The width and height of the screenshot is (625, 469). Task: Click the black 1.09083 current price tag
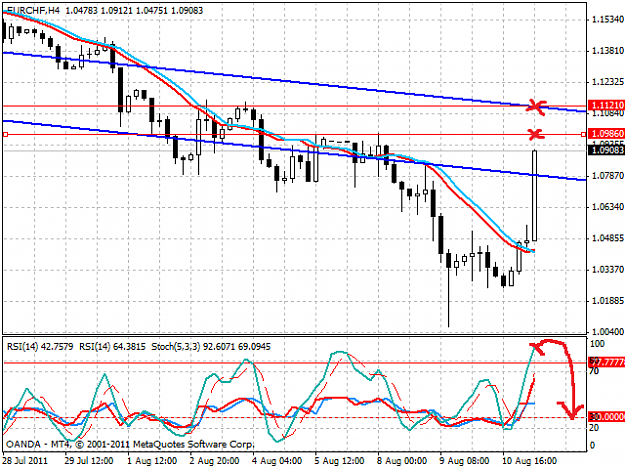607,150
